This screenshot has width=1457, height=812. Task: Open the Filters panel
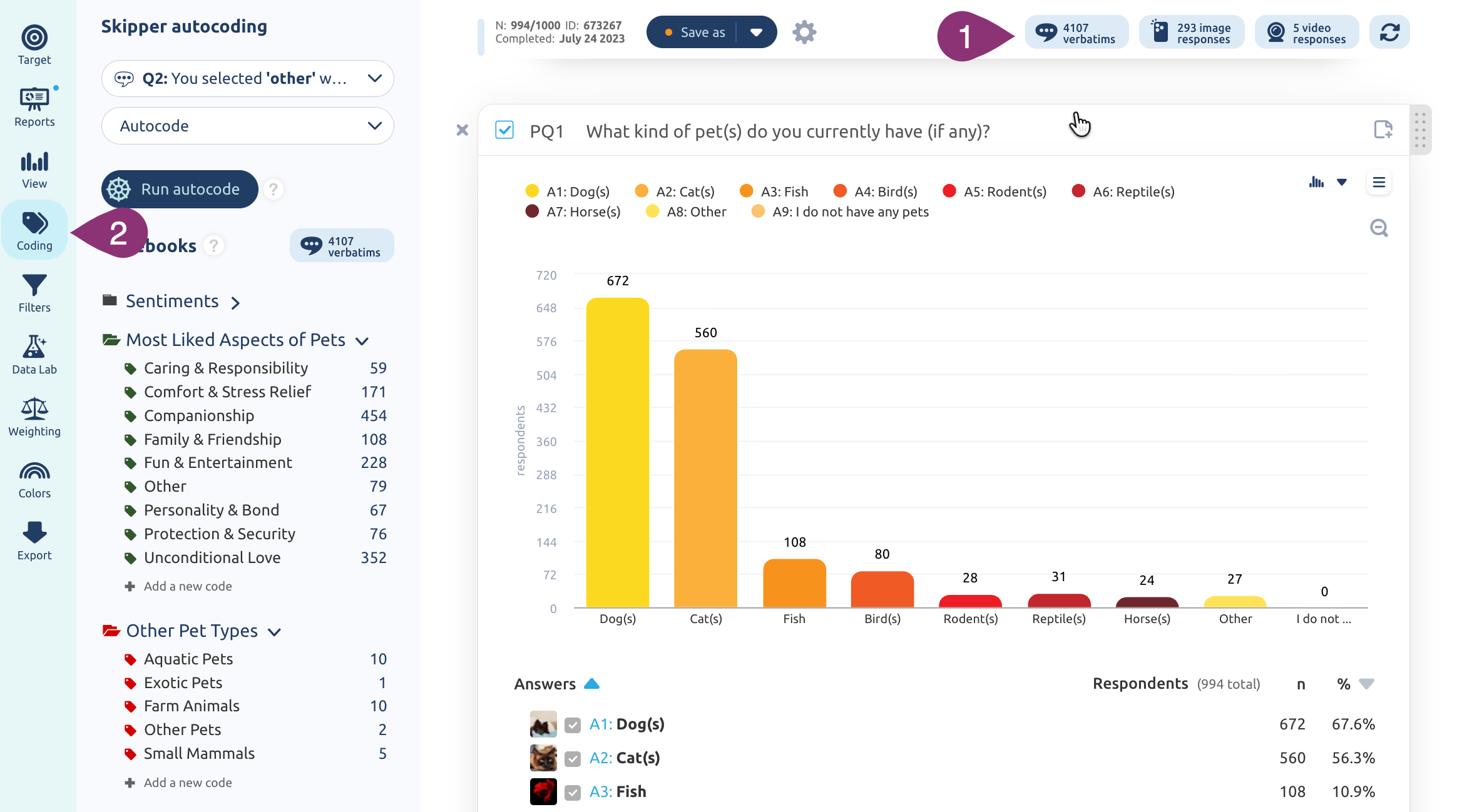[34, 293]
